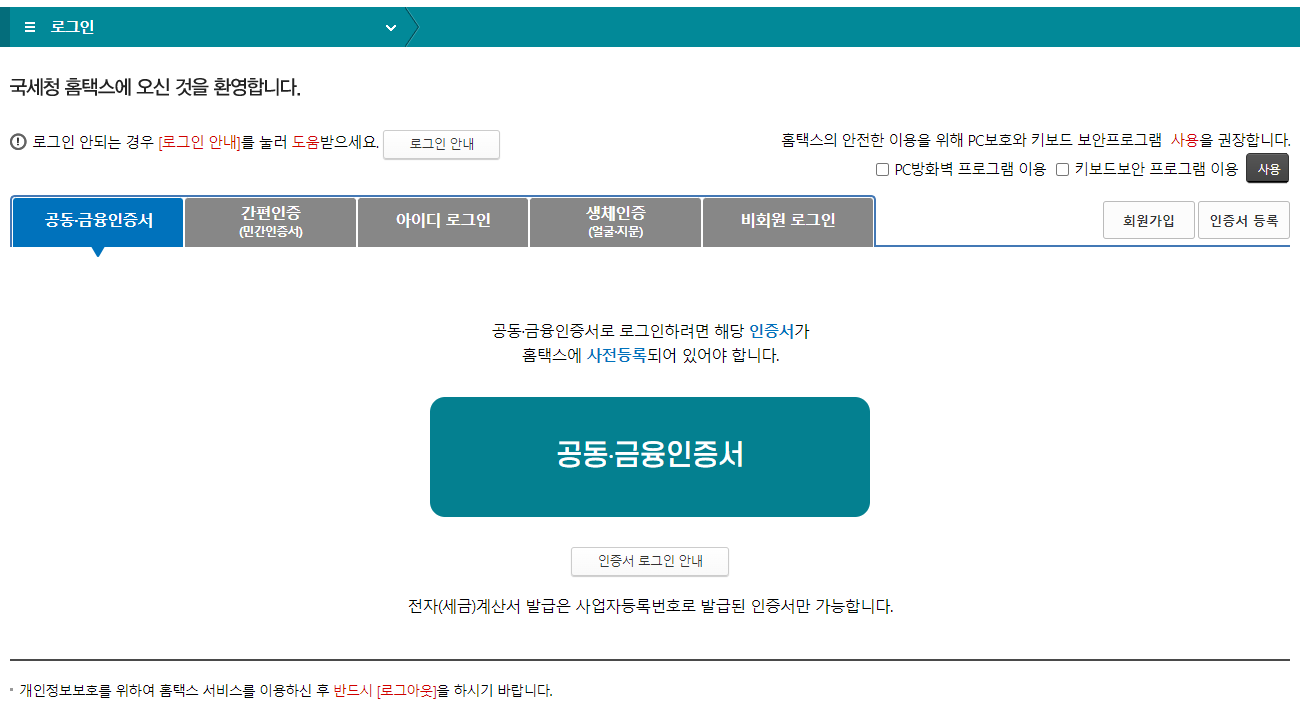
Task: Enable PC방화벽 프로그램 이용 checkbox
Action: point(882,169)
